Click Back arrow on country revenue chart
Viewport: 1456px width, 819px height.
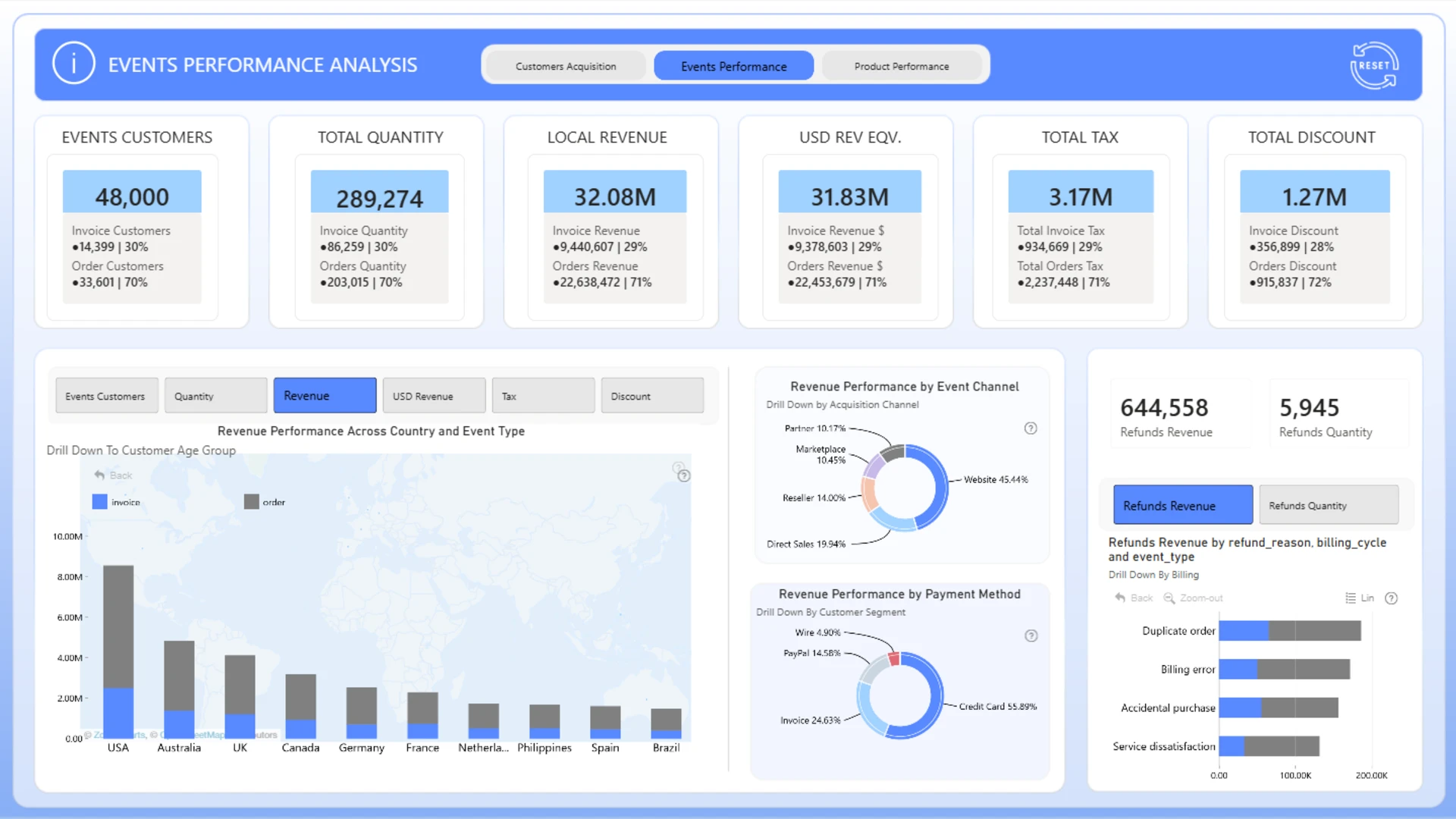(x=99, y=475)
